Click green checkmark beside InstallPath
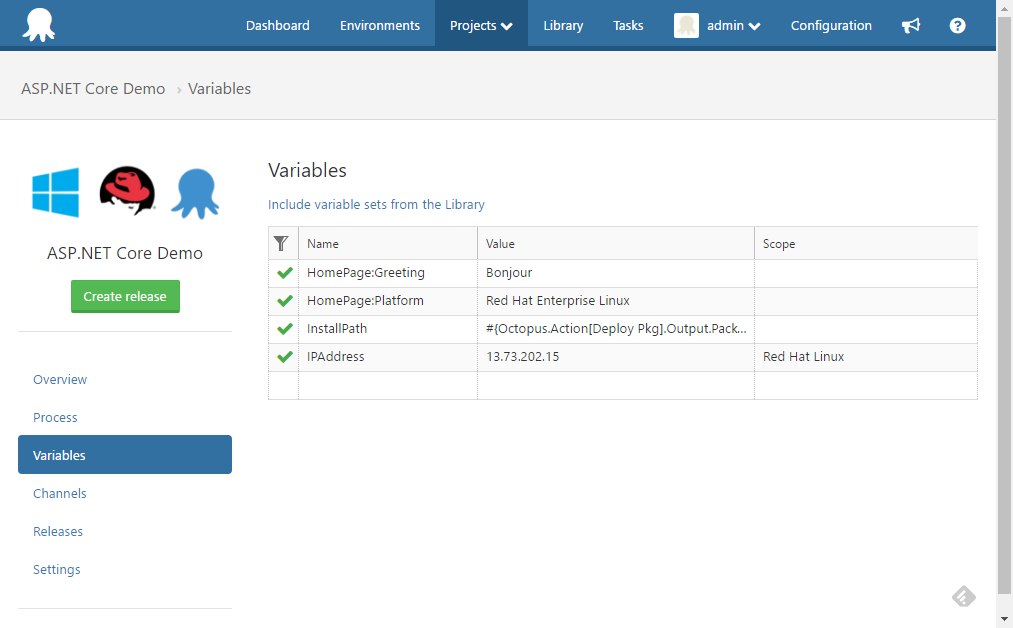Viewport: 1013px width, 628px height. (284, 329)
